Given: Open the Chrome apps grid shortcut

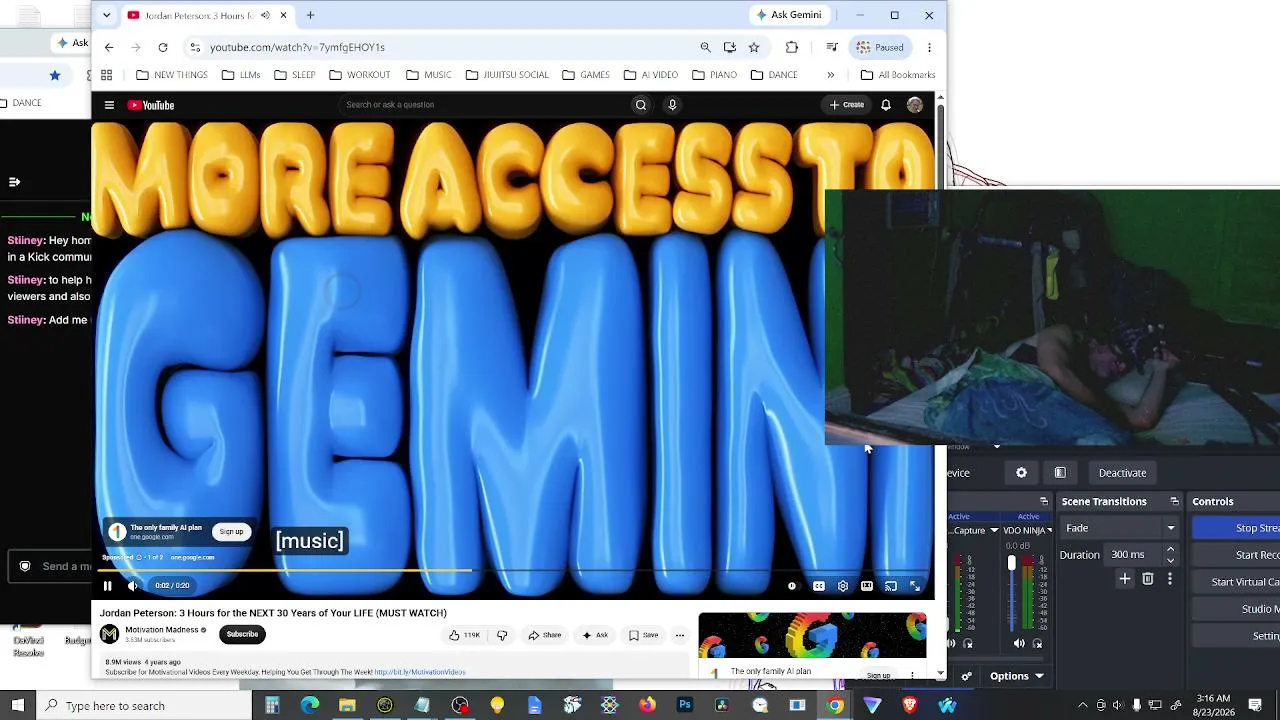Looking at the screenshot, I should pos(106,75).
